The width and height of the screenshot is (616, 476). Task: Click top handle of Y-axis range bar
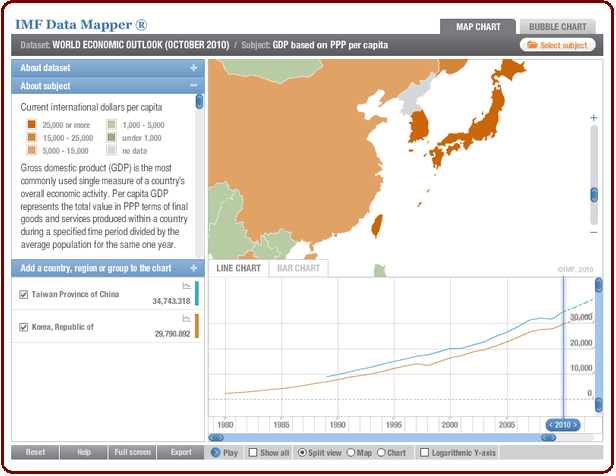point(598,285)
